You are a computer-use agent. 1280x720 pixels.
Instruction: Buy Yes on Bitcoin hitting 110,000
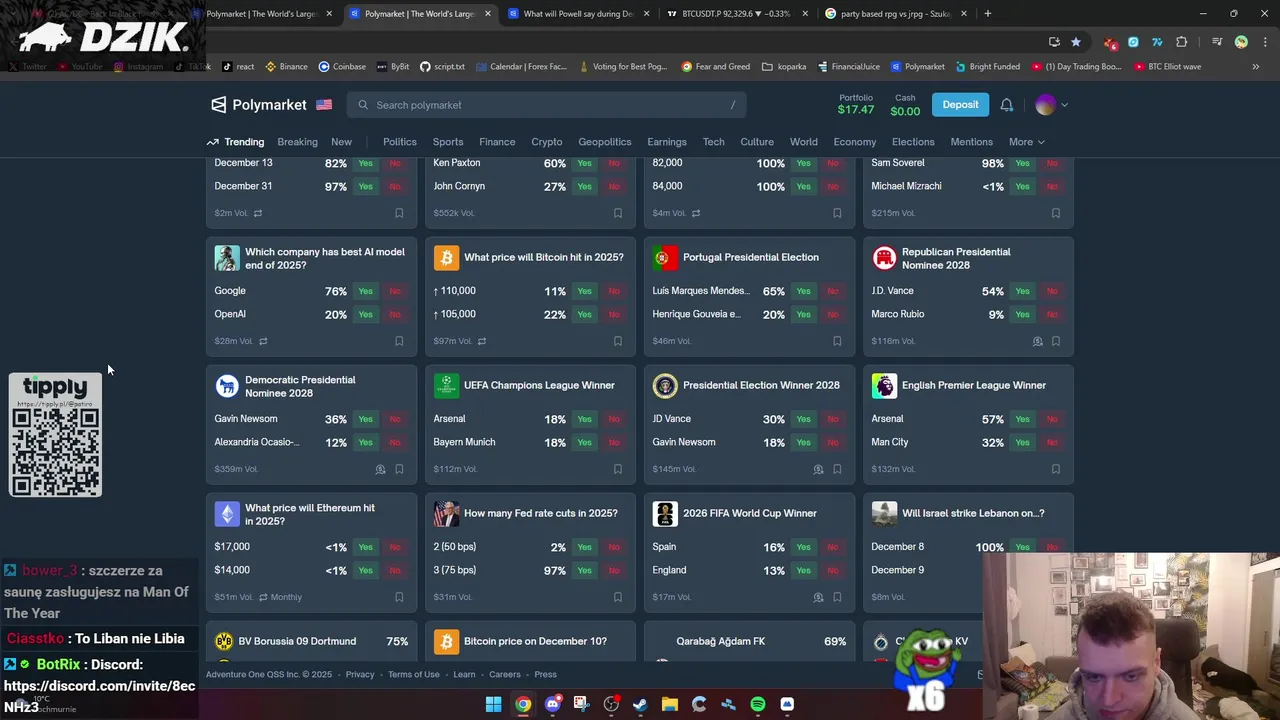584,291
